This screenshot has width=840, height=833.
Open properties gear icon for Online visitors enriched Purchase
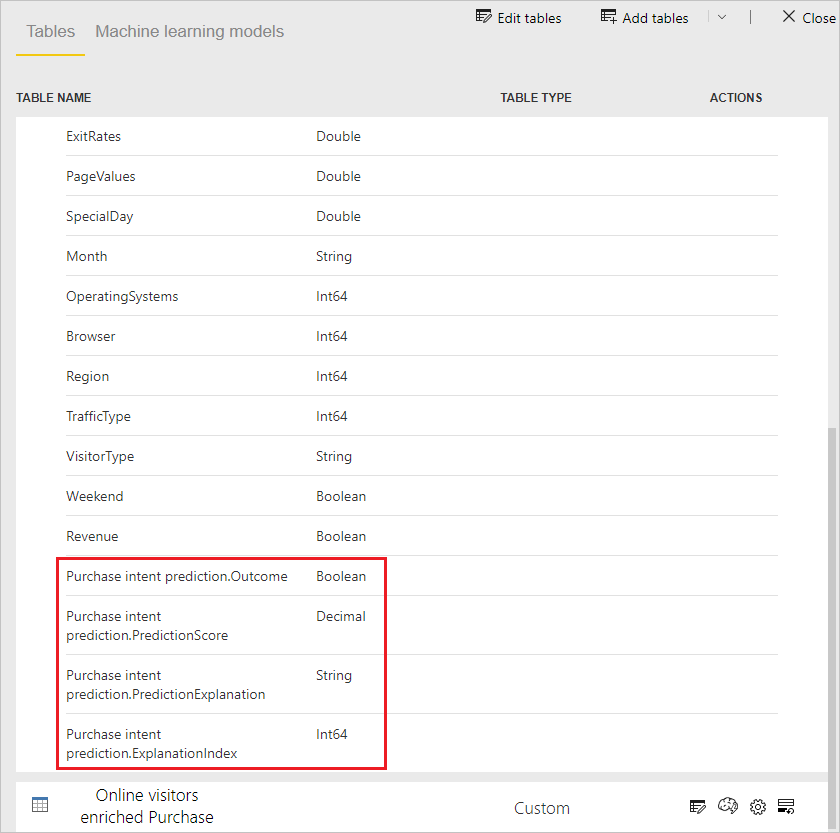pos(758,806)
